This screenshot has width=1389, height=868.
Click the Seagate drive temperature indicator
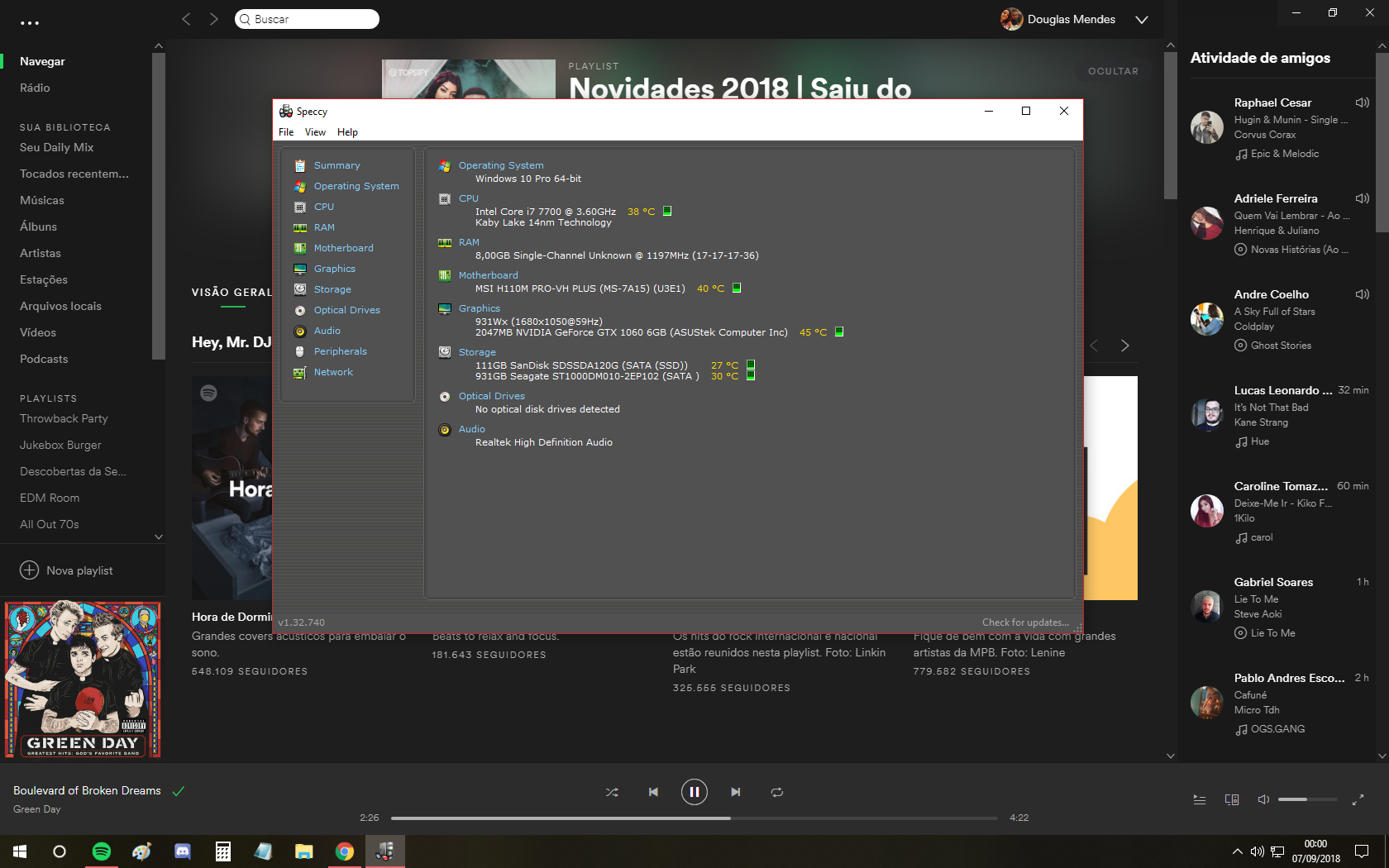(x=751, y=375)
